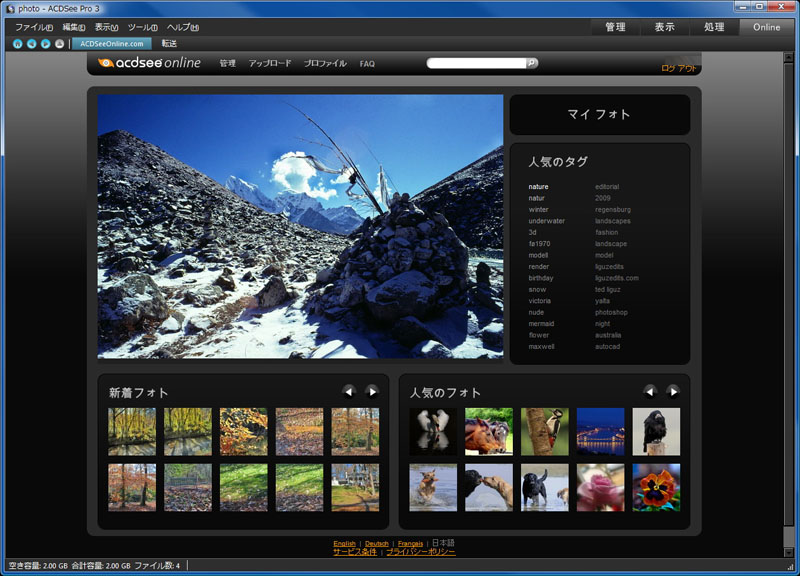
Task: Switch to the 処理 mode tab
Action: 714,27
